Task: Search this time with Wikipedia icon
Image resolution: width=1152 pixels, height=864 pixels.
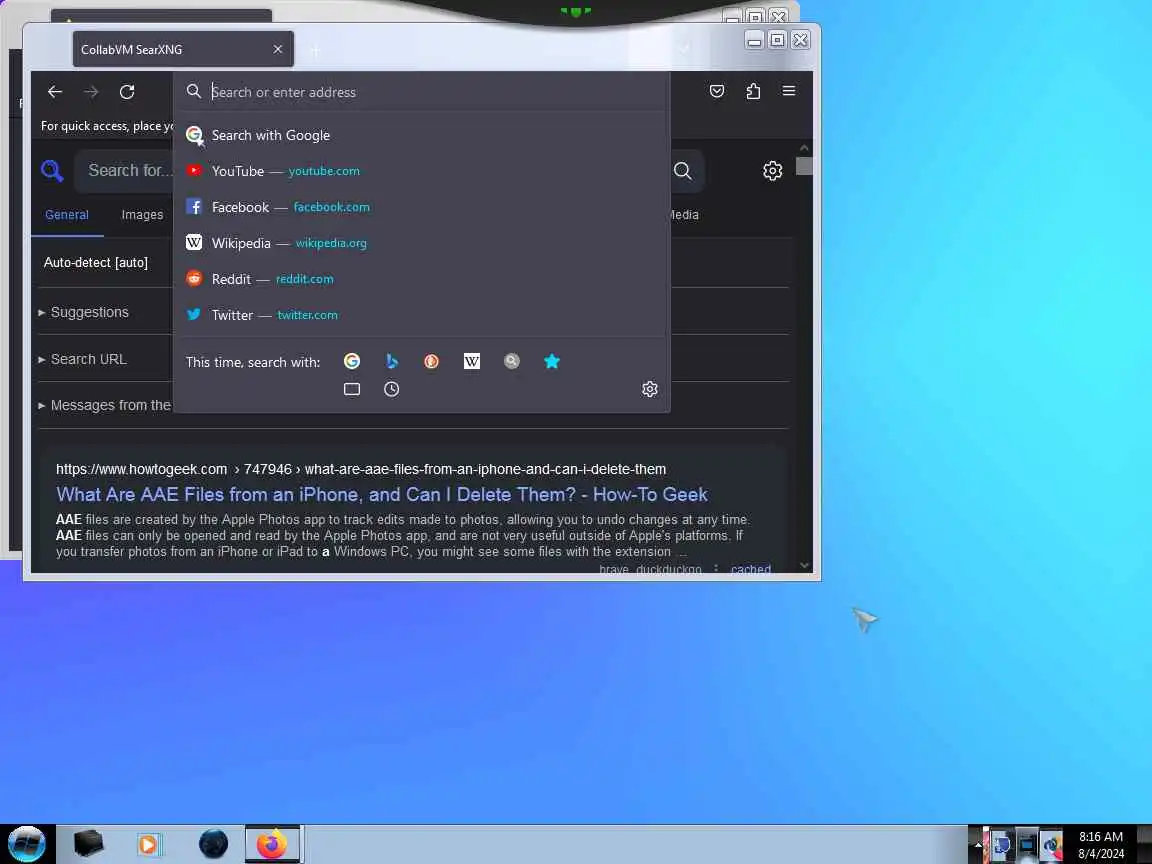Action: [472, 361]
